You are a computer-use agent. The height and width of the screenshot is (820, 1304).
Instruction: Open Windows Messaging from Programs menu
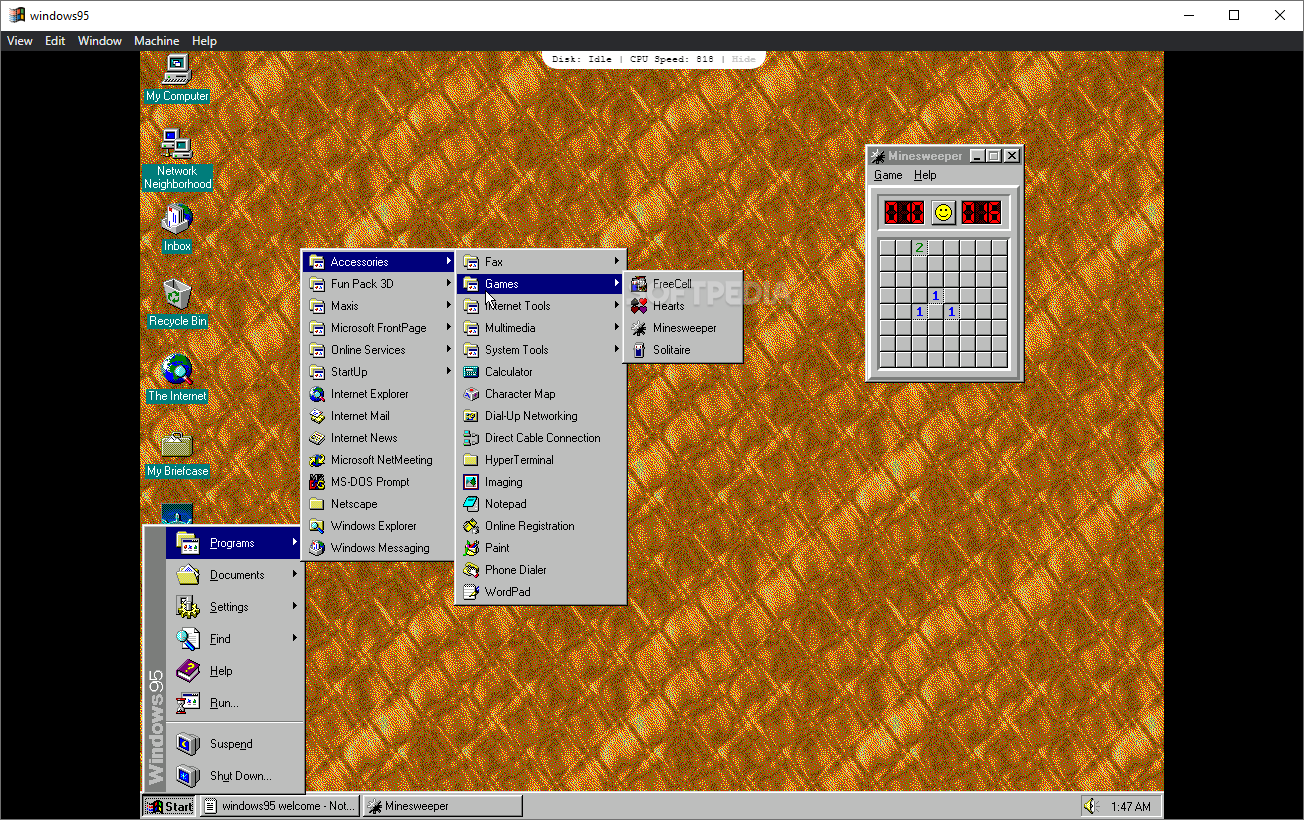pyautogui.click(x=379, y=548)
